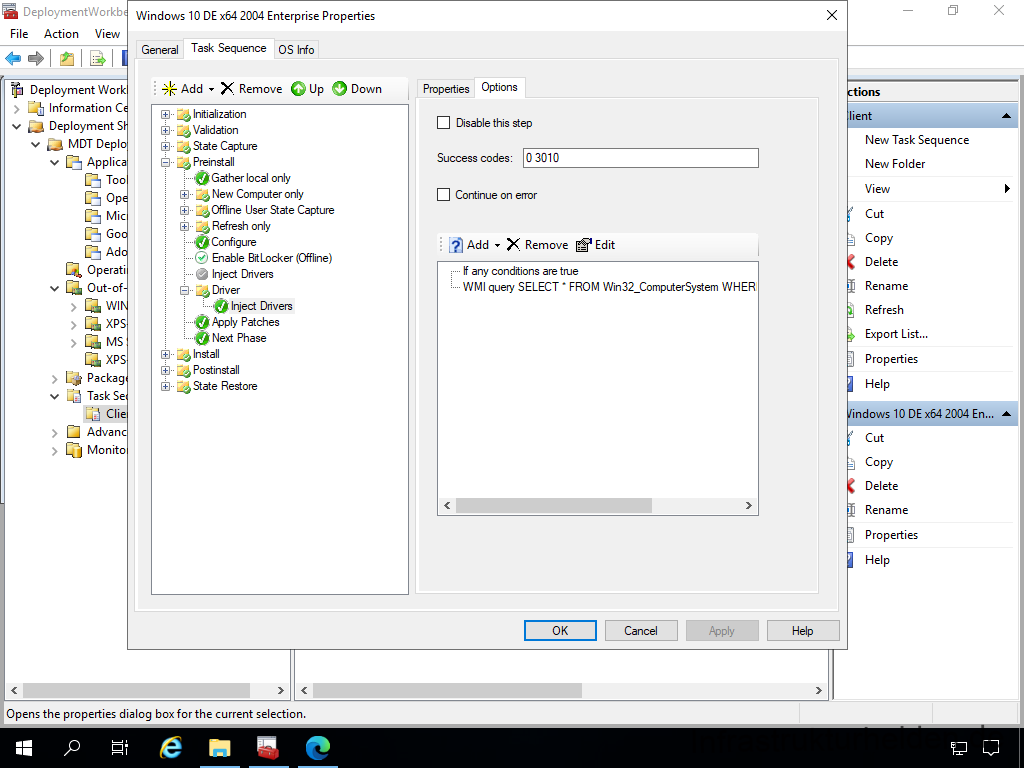
Task: Collapse the Client section in Actions pane
Action: (1006, 116)
